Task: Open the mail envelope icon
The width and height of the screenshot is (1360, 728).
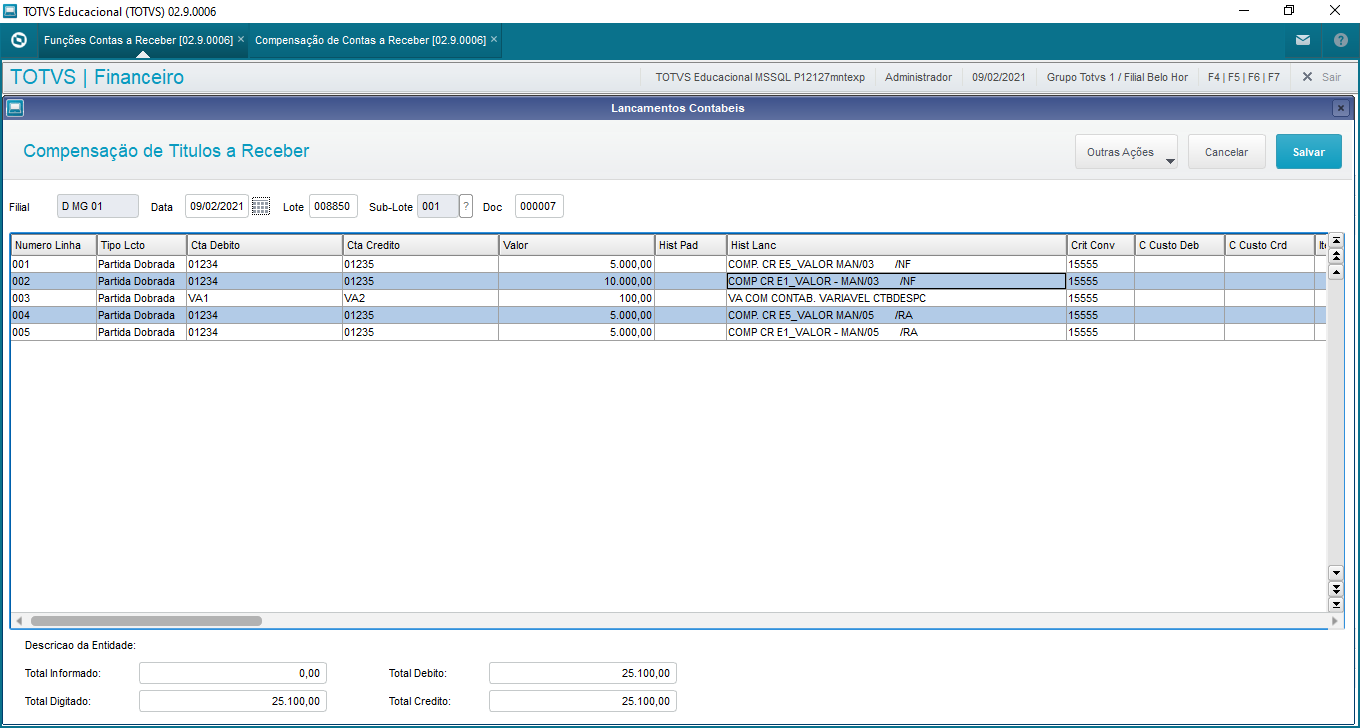Action: pyautogui.click(x=1303, y=41)
